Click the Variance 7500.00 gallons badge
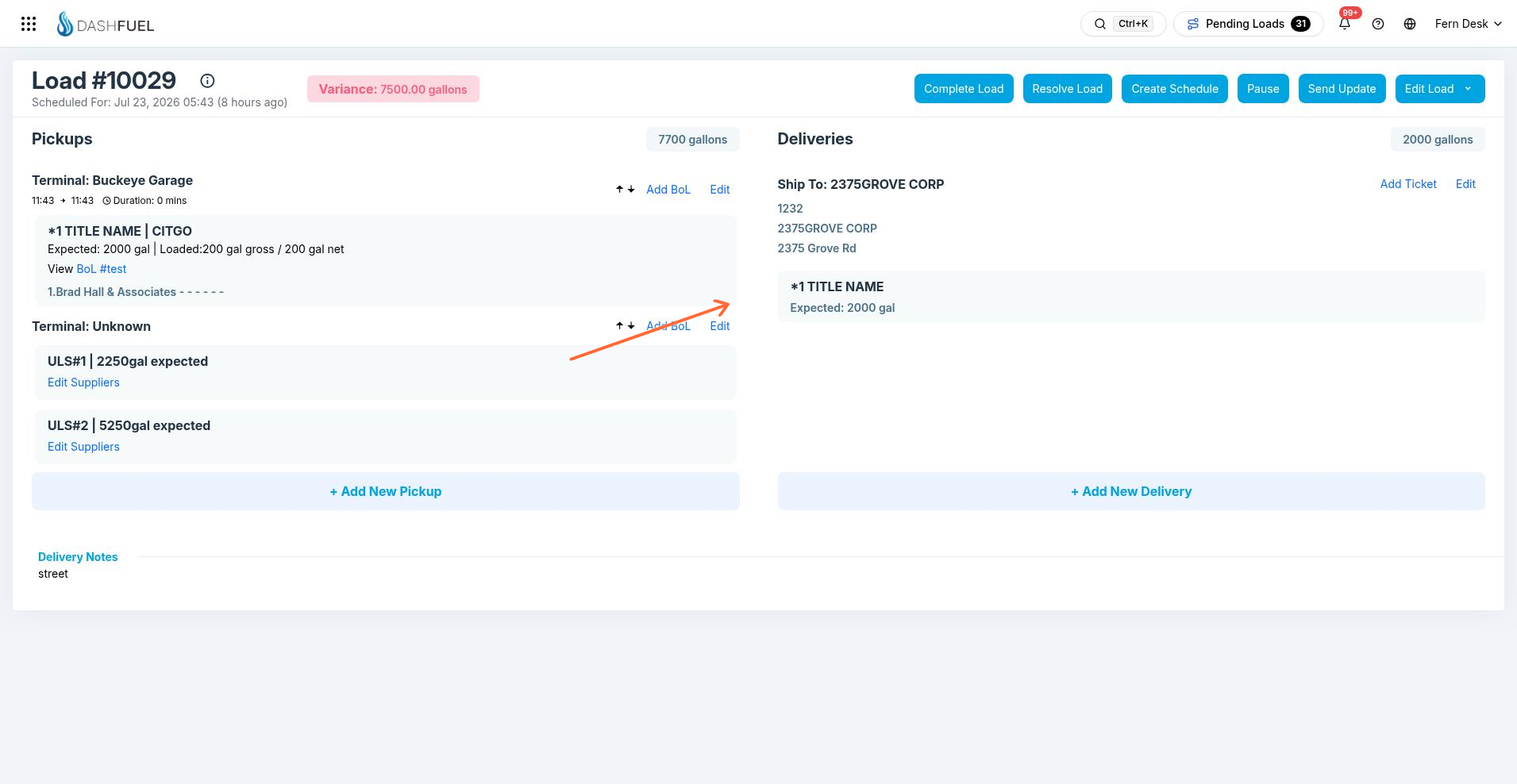 393,89
